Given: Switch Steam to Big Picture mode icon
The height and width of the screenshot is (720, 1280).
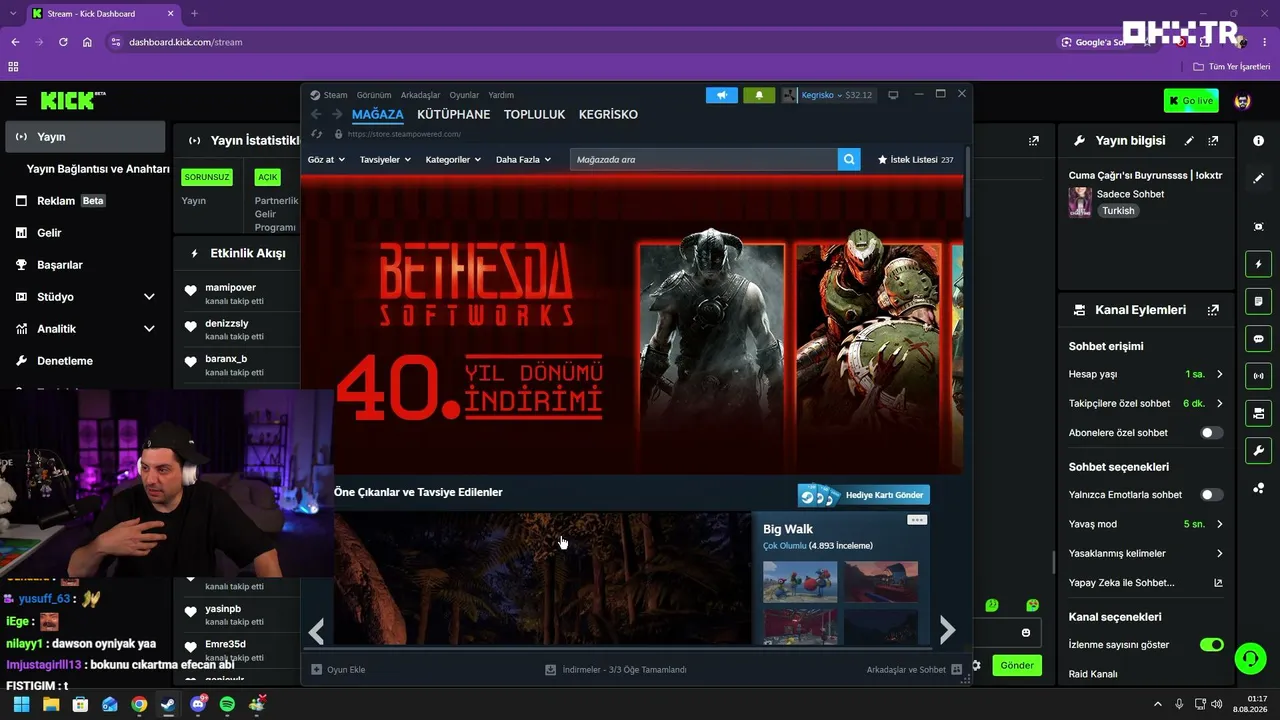Looking at the screenshot, I should (x=893, y=95).
